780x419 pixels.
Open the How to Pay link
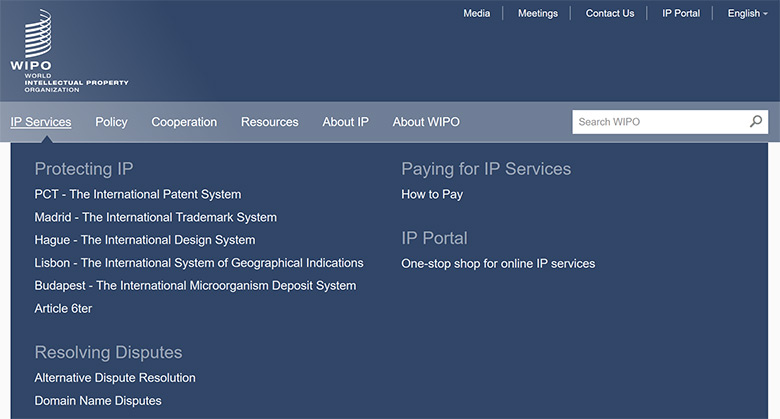pyautogui.click(x=432, y=194)
